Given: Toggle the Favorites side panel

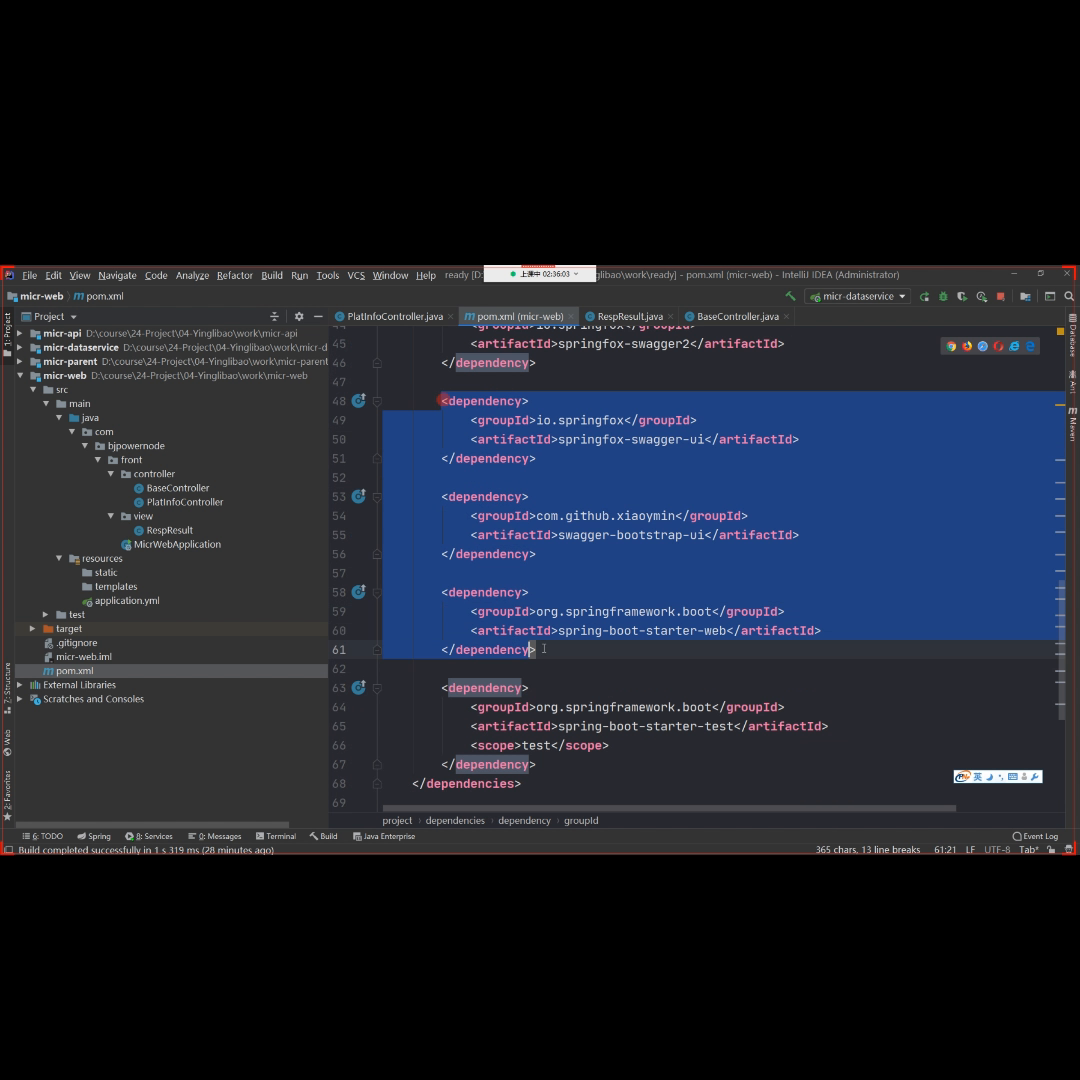Looking at the screenshot, I should click(8, 796).
